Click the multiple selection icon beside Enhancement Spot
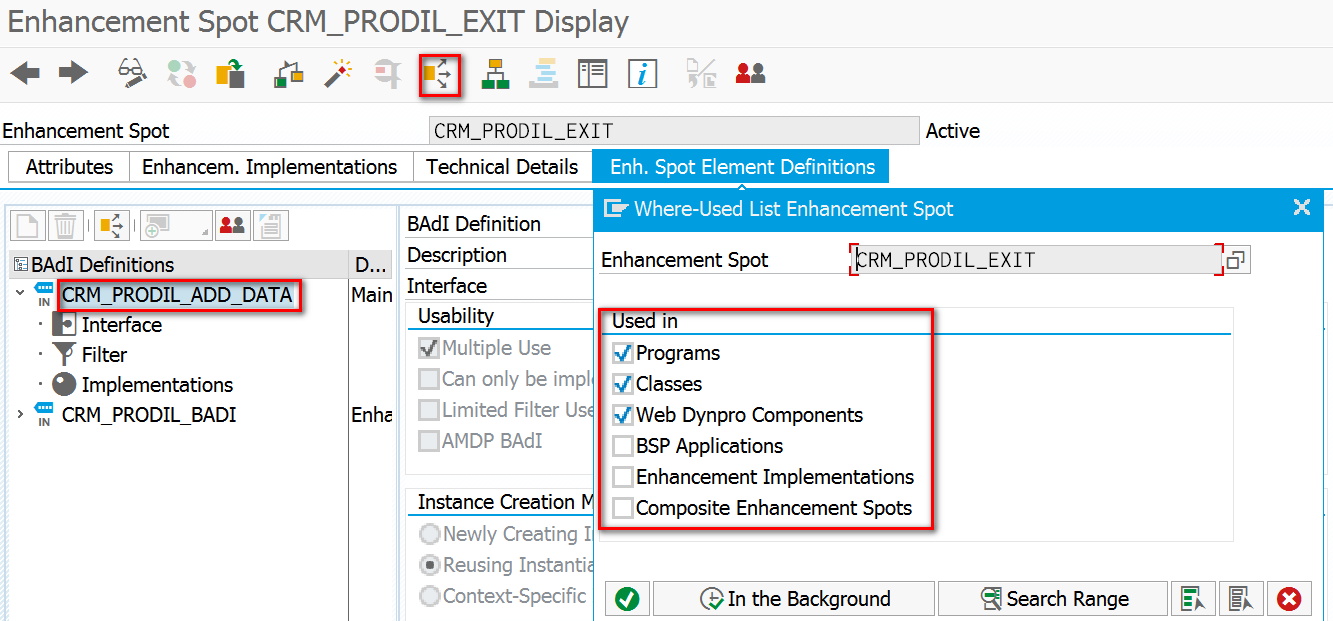The width and height of the screenshot is (1333, 621). click(x=1236, y=260)
